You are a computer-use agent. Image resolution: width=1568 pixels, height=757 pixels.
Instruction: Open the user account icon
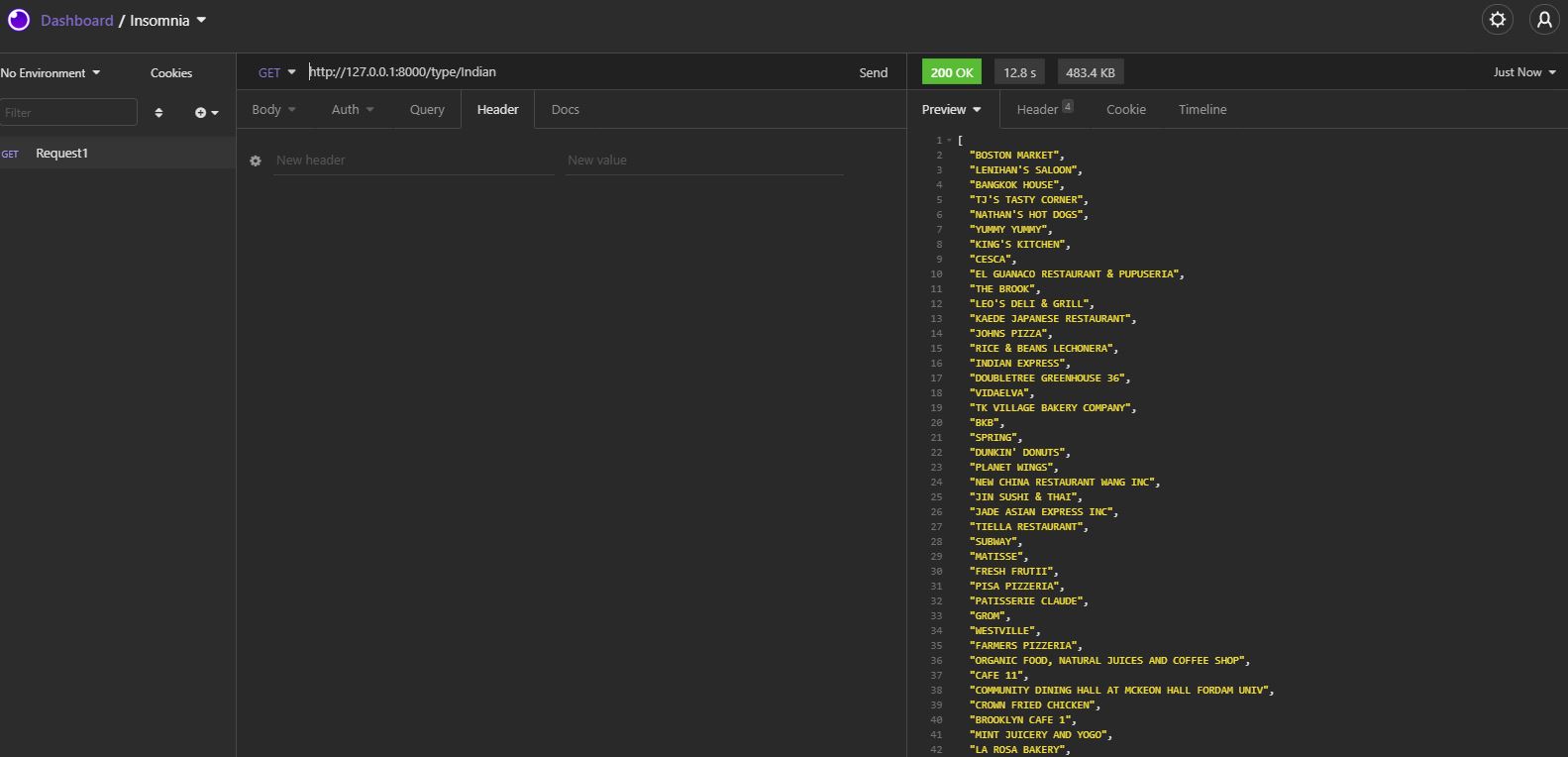coord(1544,20)
